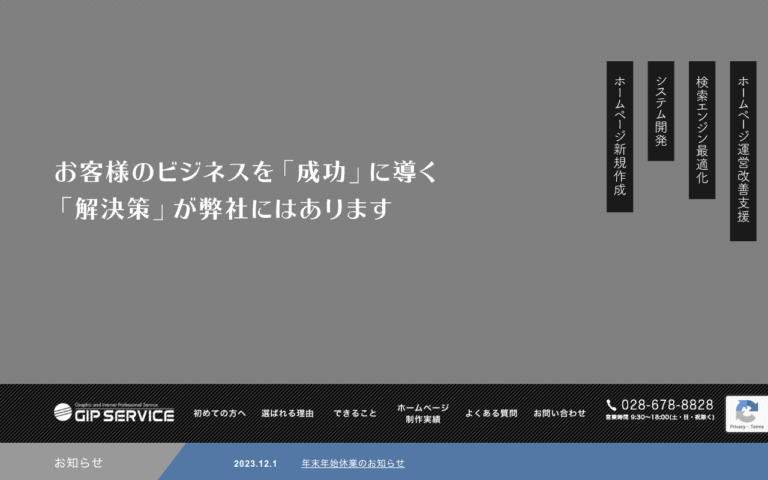This screenshot has height=480, width=768.
Task: Open the できること menu item
Action: 356,413
